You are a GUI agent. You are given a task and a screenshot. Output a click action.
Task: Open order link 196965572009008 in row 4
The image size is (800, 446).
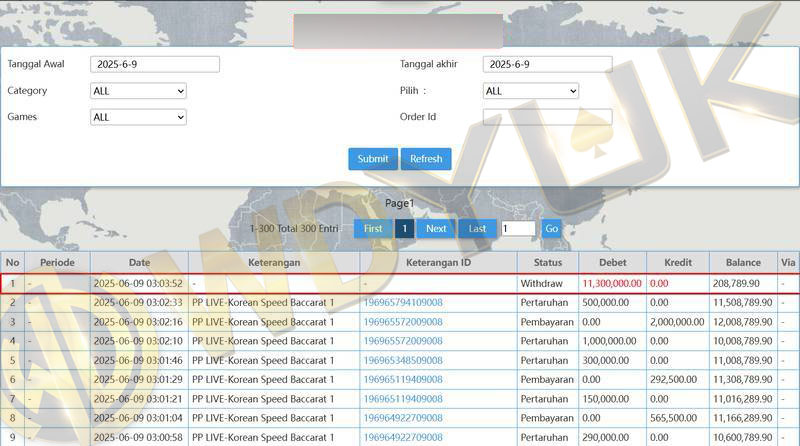point(403,341)
